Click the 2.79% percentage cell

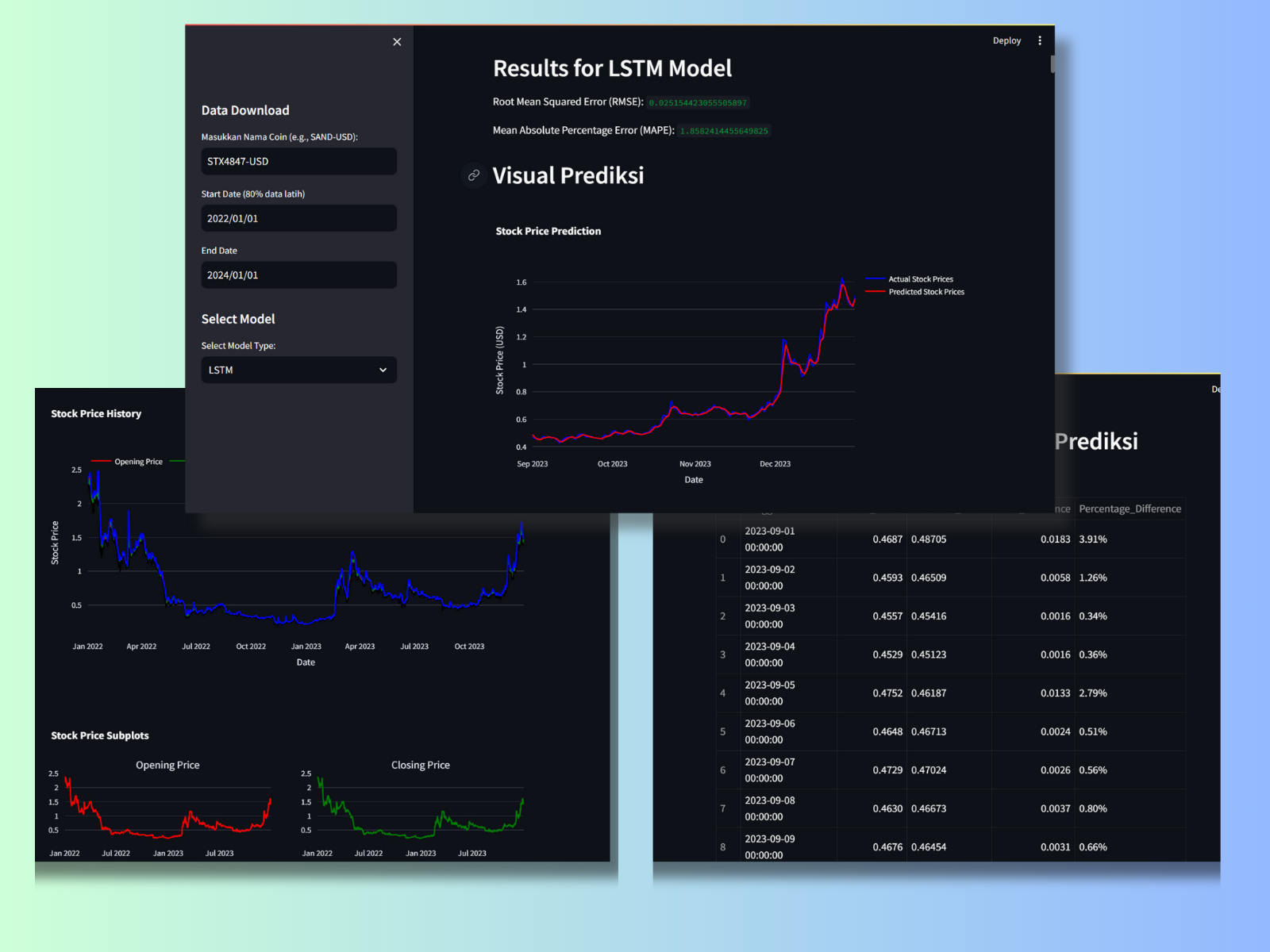click(1093, 693)
